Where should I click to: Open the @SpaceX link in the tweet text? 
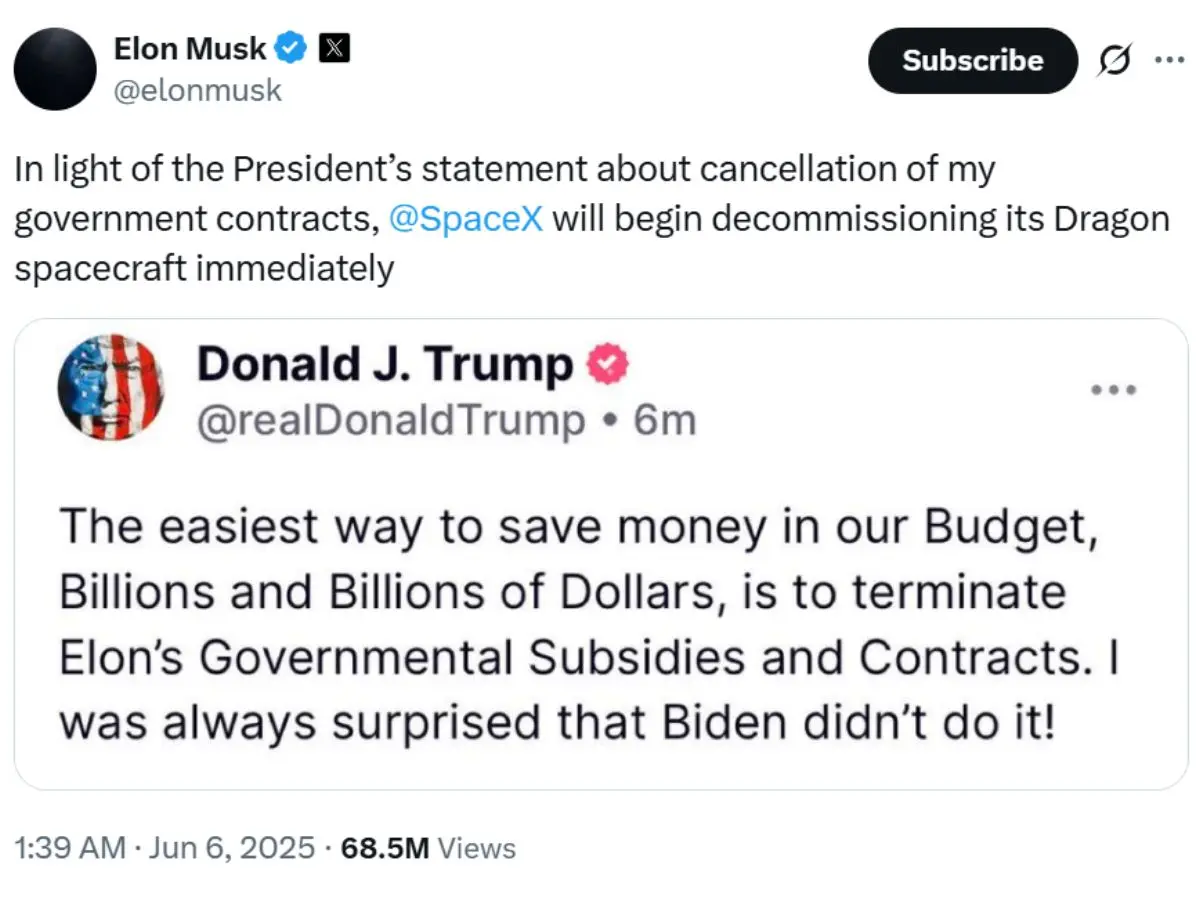466,217
